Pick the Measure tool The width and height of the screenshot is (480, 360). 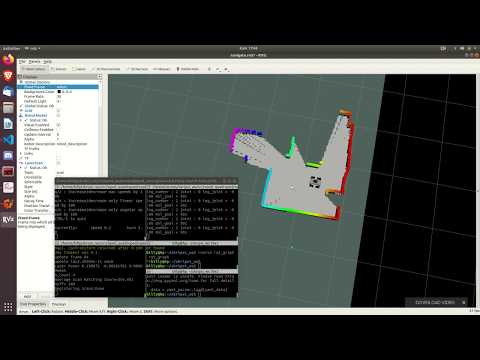162,69
